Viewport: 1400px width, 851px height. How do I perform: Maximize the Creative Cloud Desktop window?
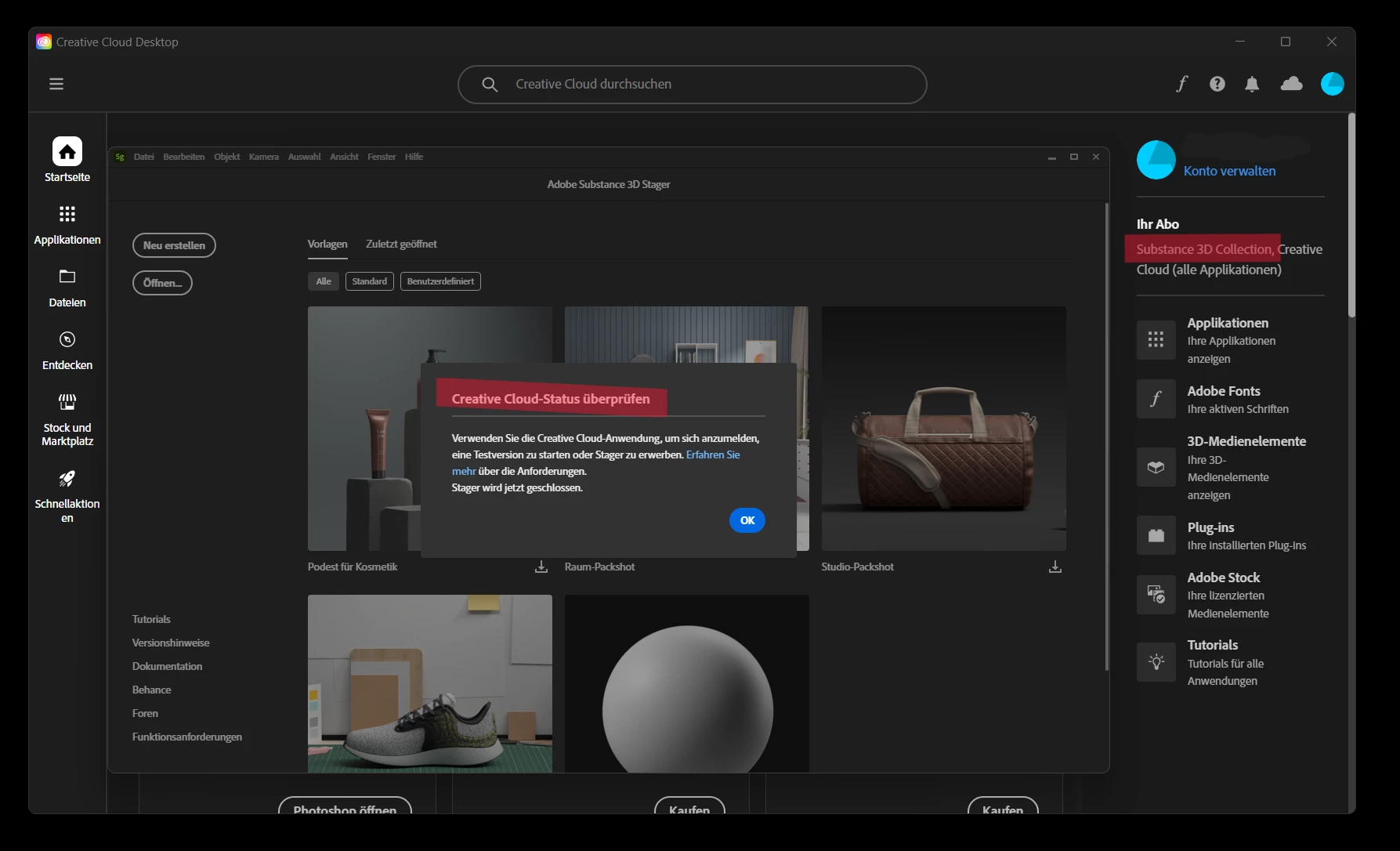[x=1286, y=42]
